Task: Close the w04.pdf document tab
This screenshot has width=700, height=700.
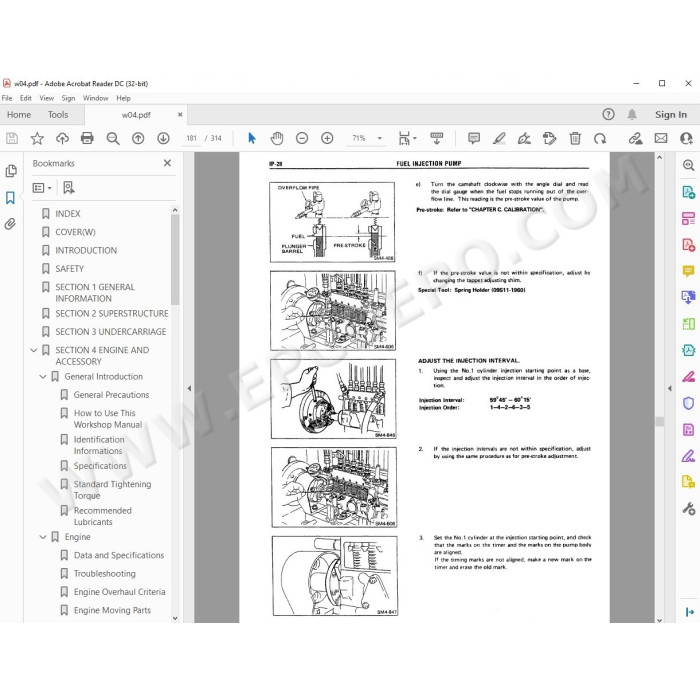Action: point(180,115)
